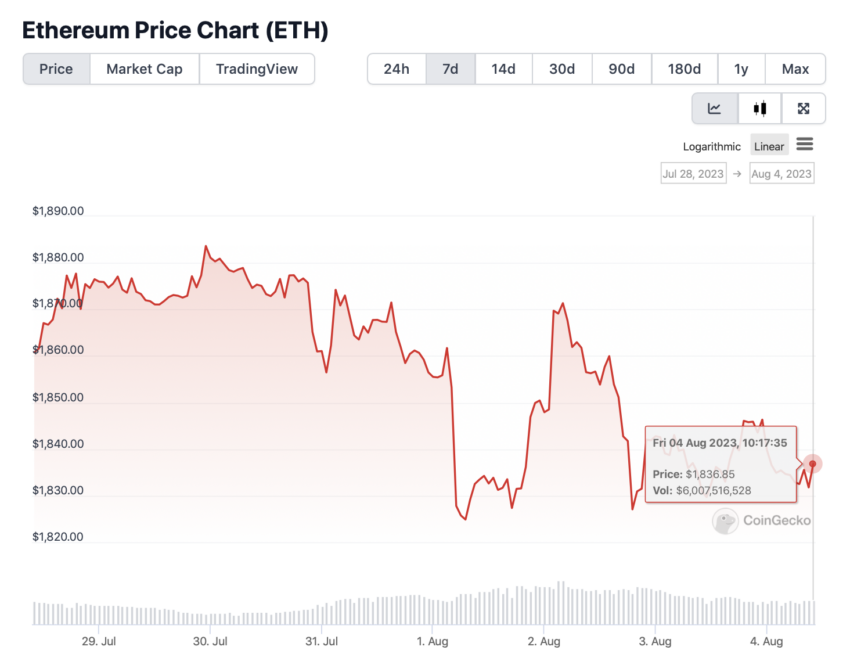This screenshot has height=661, width=850.
Task: Choose the 24h time range
Action: coord(397,69)
